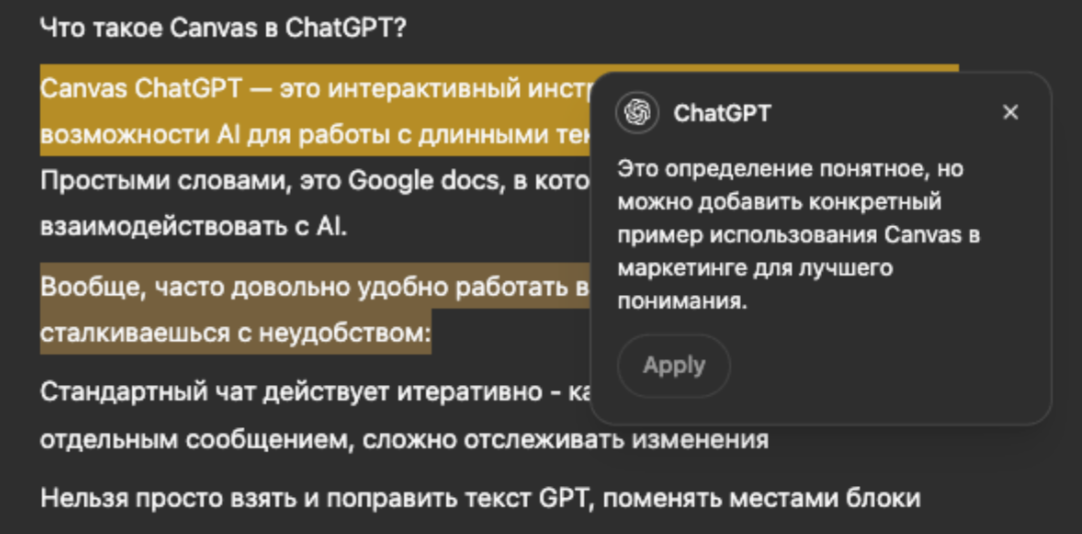Click the line 'взаимодействовать с AI.'
The image size is (1082, 534).
pos(194,226)
